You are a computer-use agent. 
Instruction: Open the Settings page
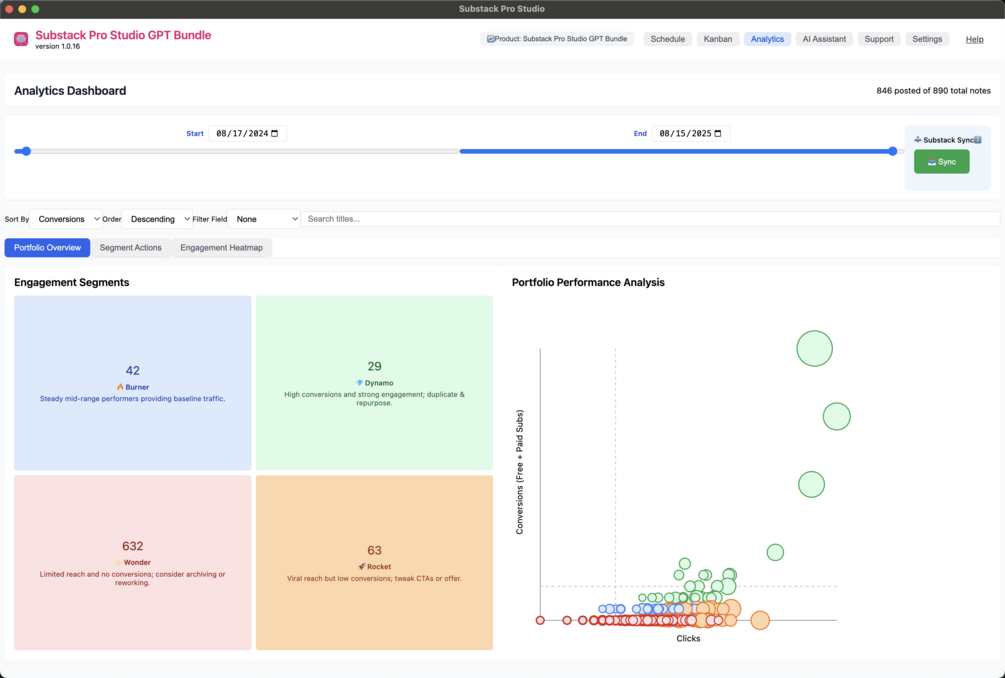[x=927, y=39]
